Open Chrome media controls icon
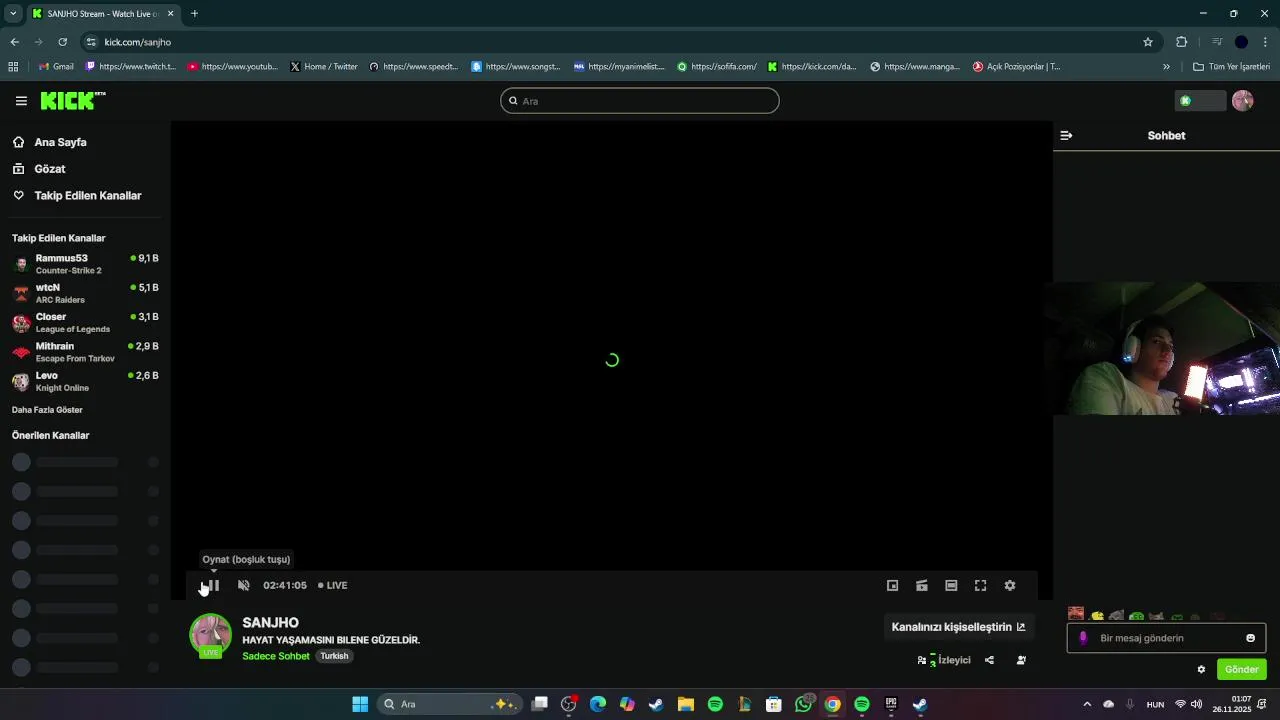This screenshot has height=720, width=1280. point(1217,42)
